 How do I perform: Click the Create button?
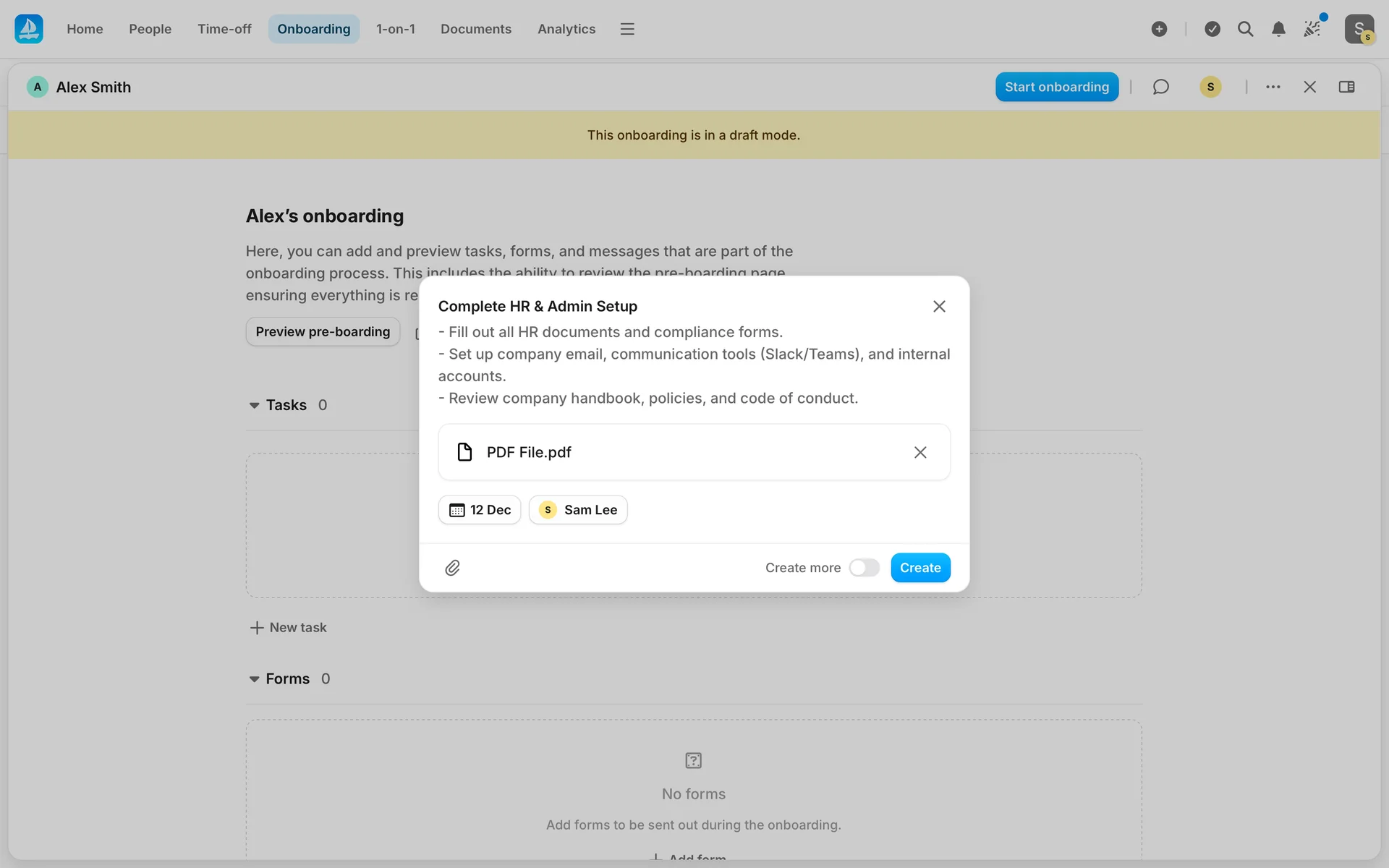click(x=919, y=568)
